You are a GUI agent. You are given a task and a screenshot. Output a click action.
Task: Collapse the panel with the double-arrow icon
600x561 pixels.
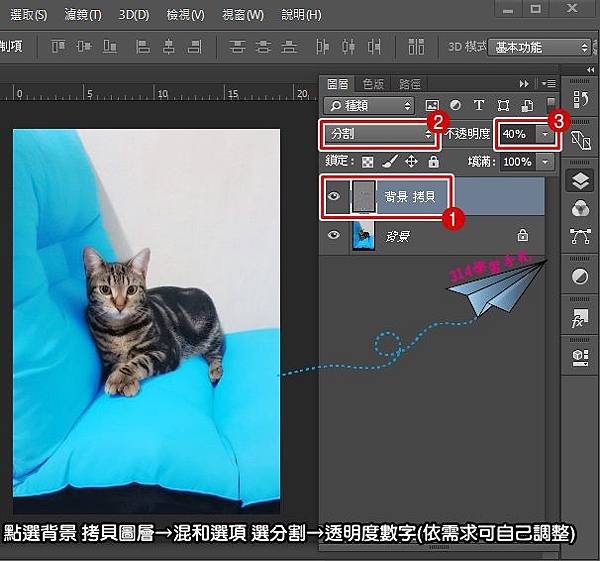tap(524, 83)
